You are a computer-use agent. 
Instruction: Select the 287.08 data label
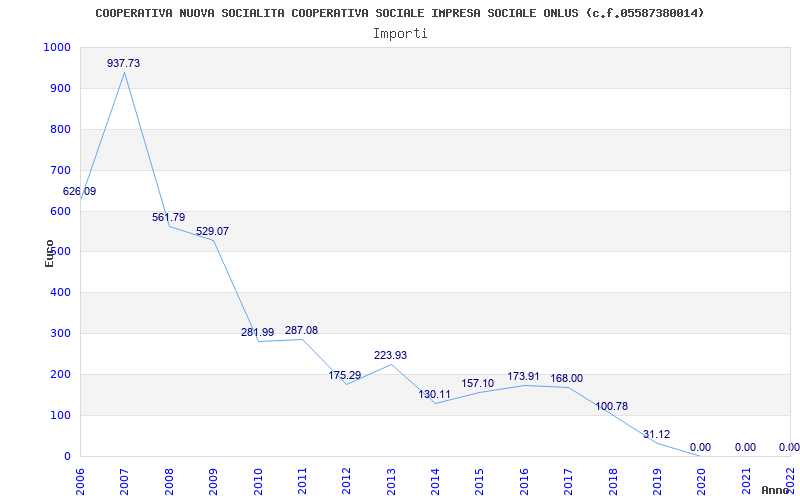301,330
